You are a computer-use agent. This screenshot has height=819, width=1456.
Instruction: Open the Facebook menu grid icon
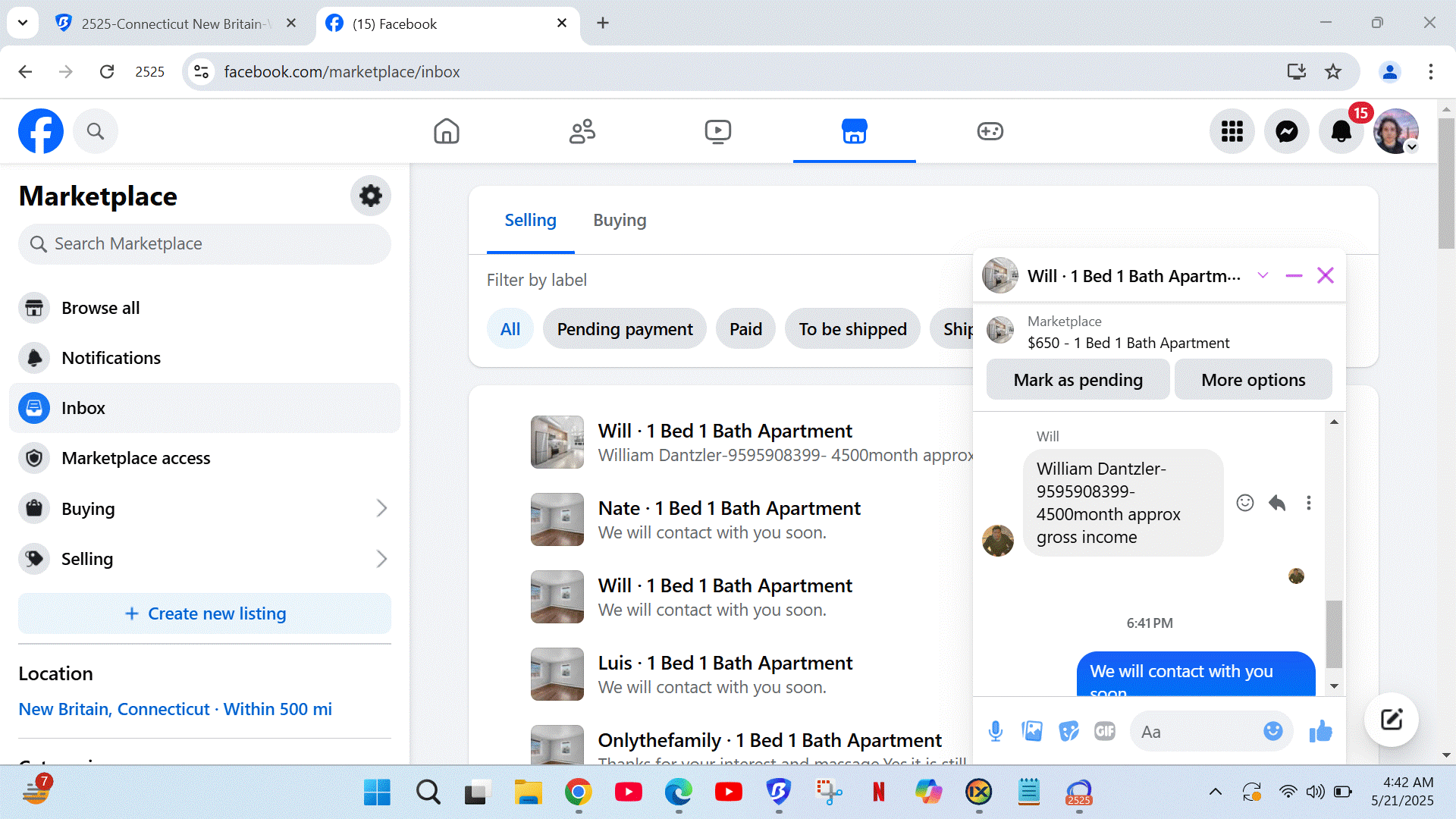1232,131
